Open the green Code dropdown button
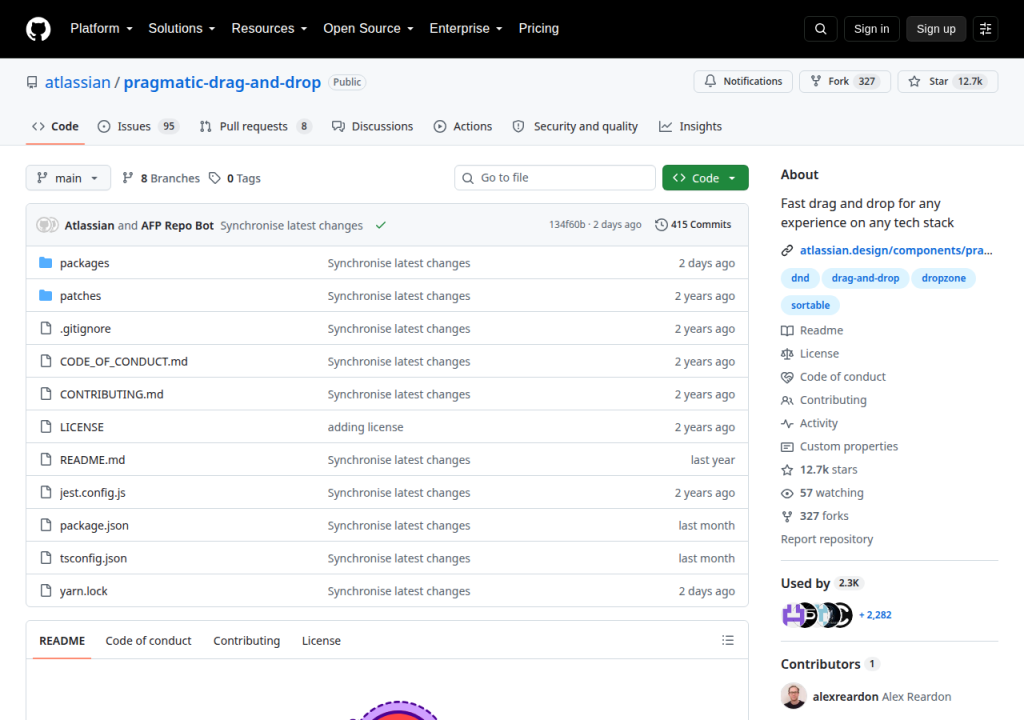The image size is (1024, 720). point(705,178)
